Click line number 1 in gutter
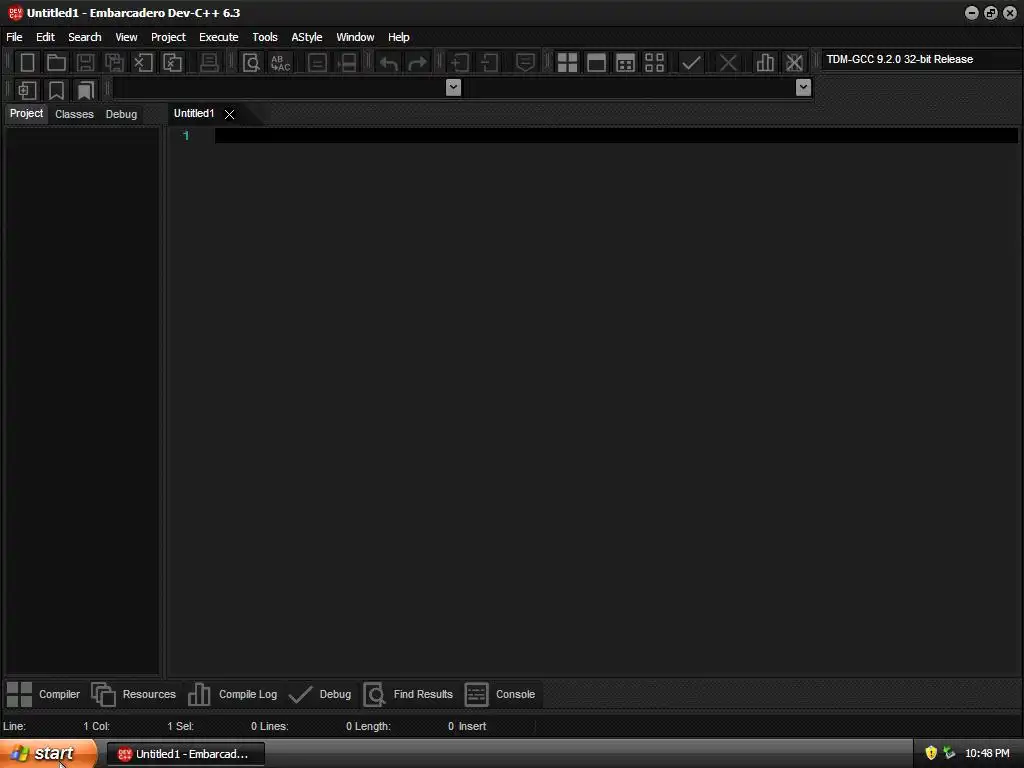 point(186,136)
